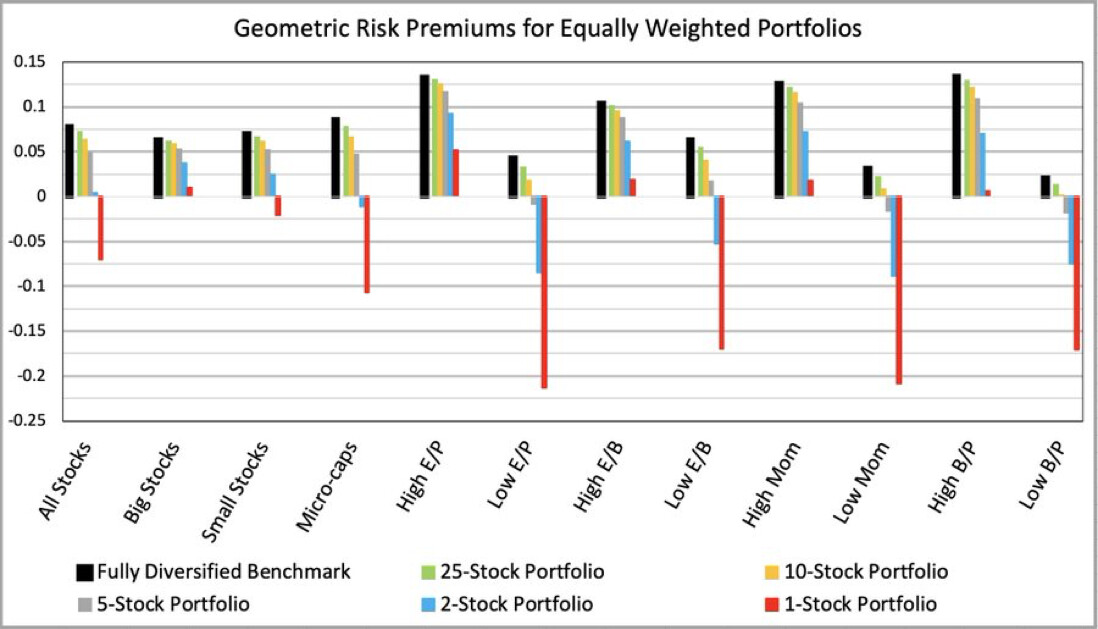Image resolution: width=1098 pixels, height=629 pixels.
Task: Click the black Fully Diversified Benchmark legend swatch
Action: 85,573
